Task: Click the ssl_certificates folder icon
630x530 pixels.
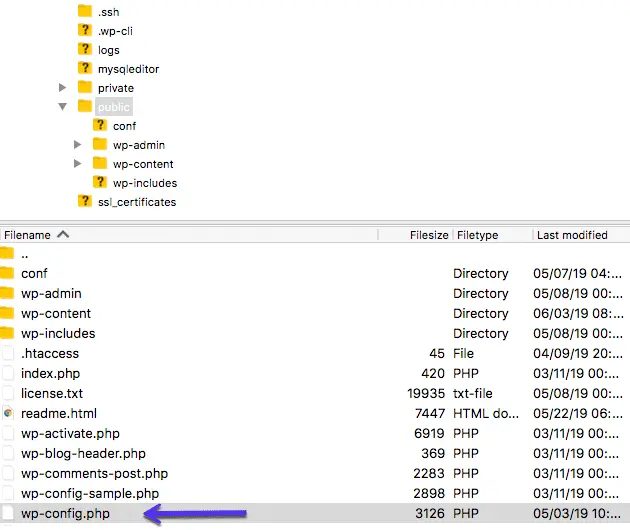Action: (x=85, y=202)
